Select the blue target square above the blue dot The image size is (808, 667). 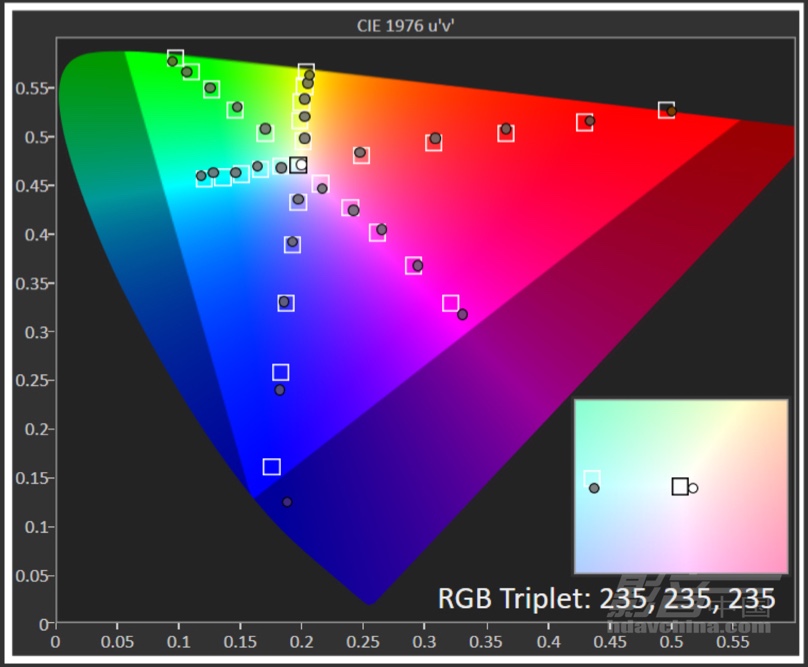point(271,467)
